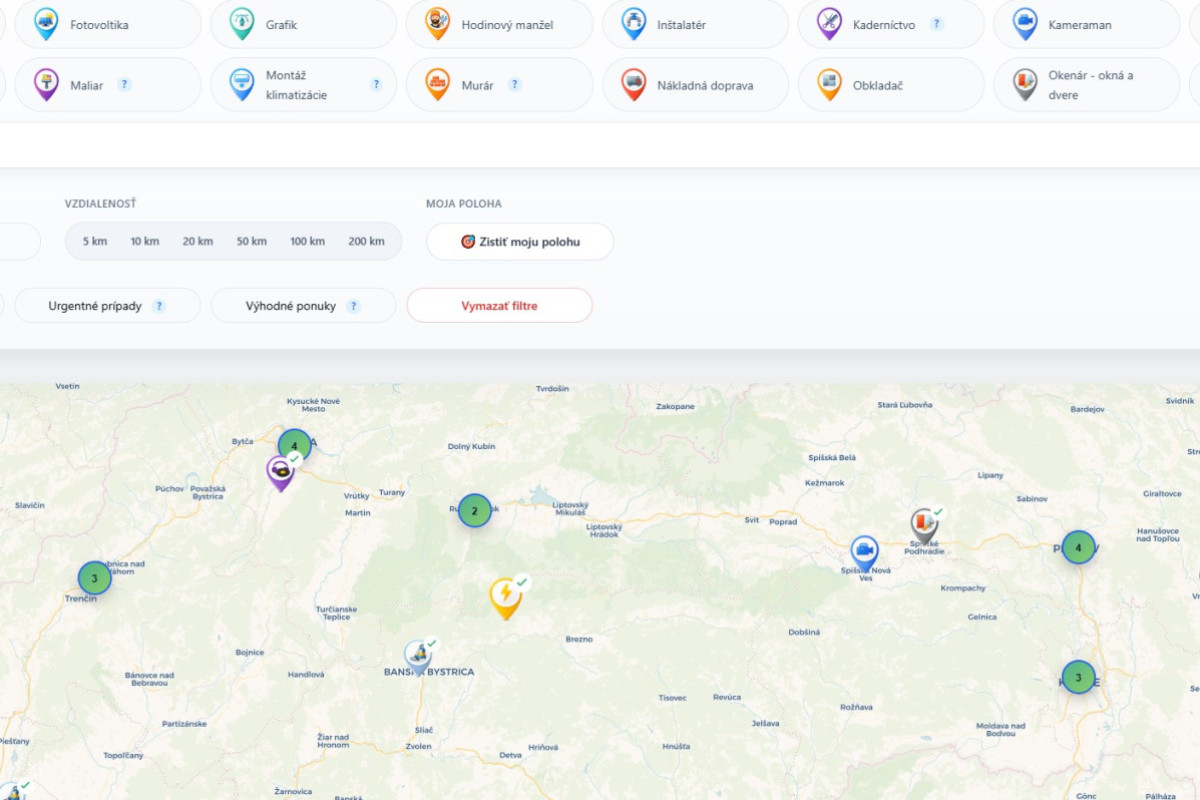
Task: Open the grey pin near Spišské Podhradie
Action: point(924,525)
